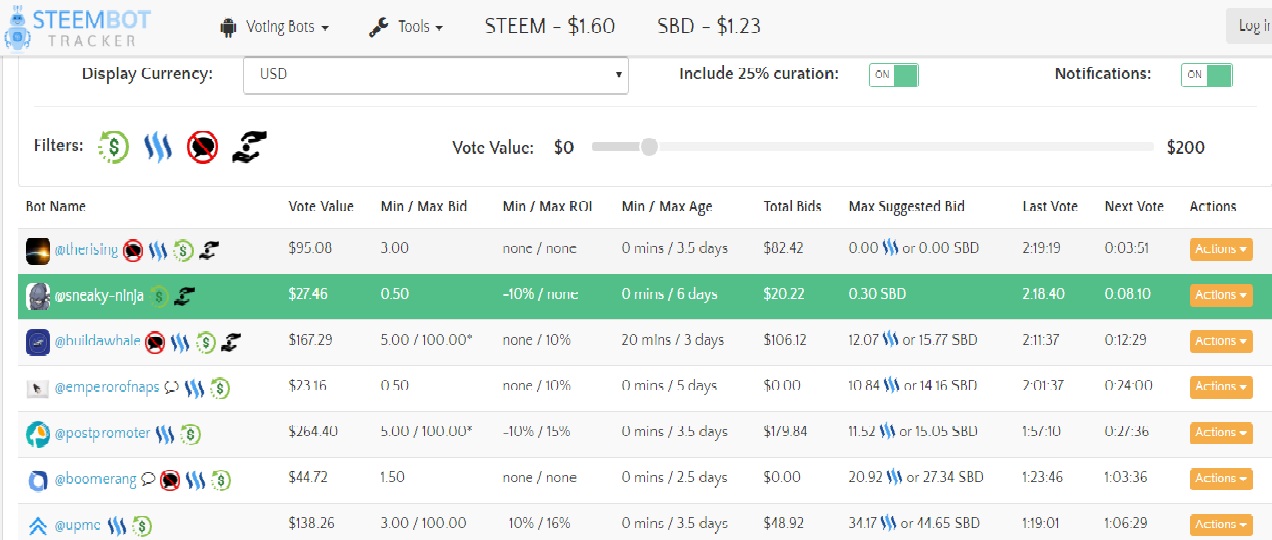Screen dimensions: 1272x540
Task: Click the @postpromoter avatar icon
Action: pos(38,433)
